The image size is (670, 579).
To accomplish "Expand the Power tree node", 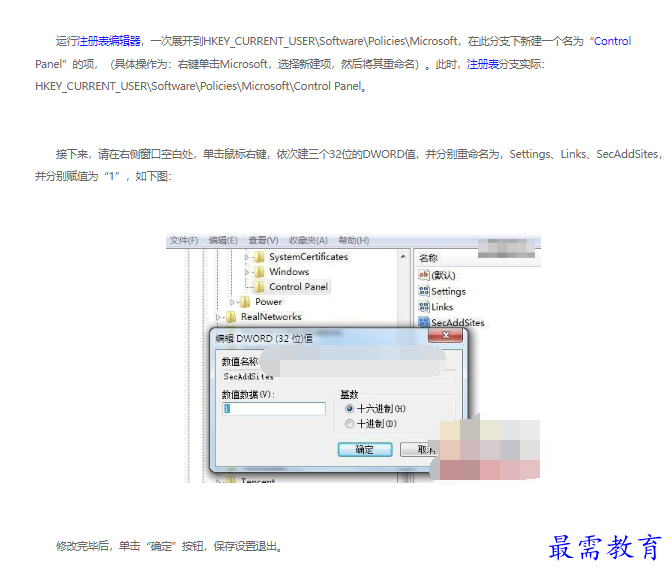I will coord(232,302).
